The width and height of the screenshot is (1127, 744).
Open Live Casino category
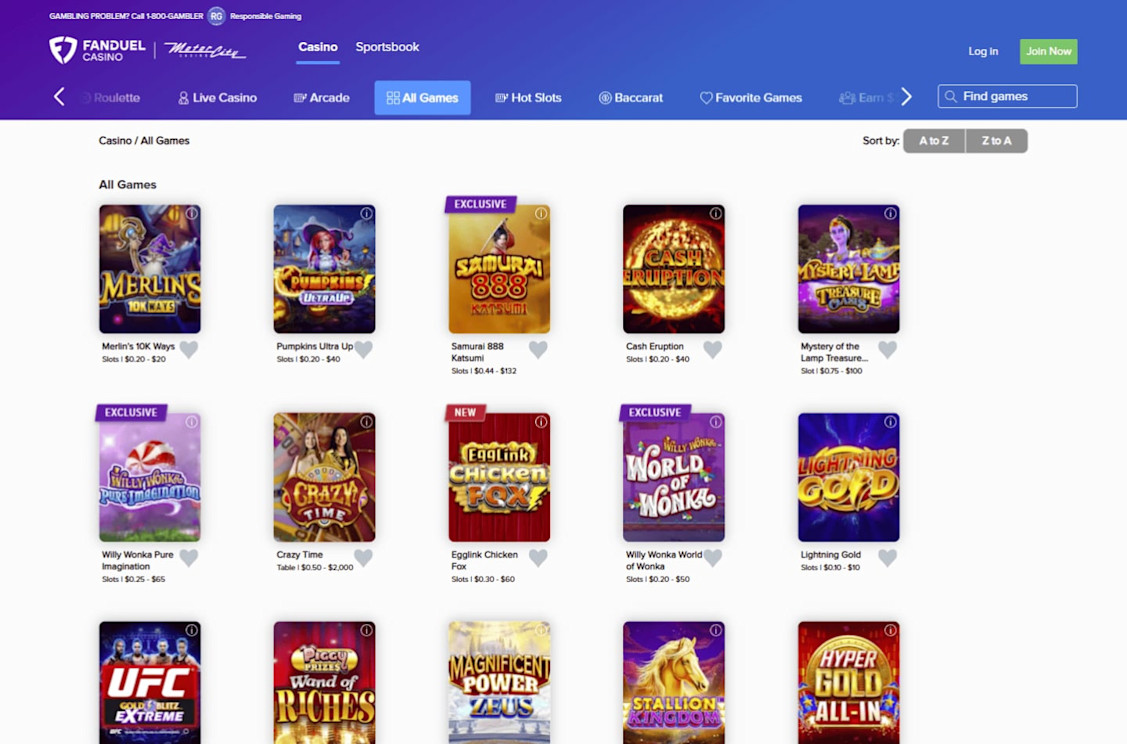pos(217,98)
